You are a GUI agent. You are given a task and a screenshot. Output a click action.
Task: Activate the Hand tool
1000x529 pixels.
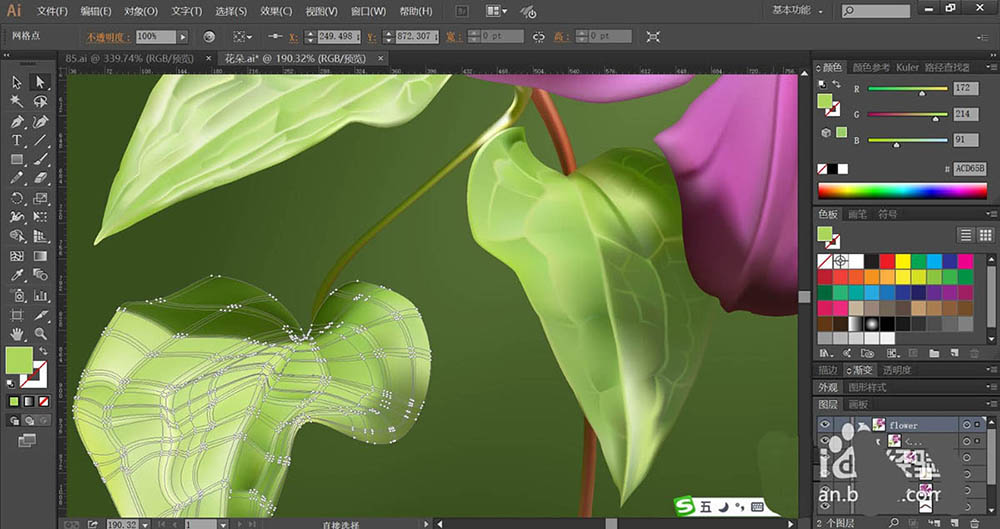coord(17,334)
